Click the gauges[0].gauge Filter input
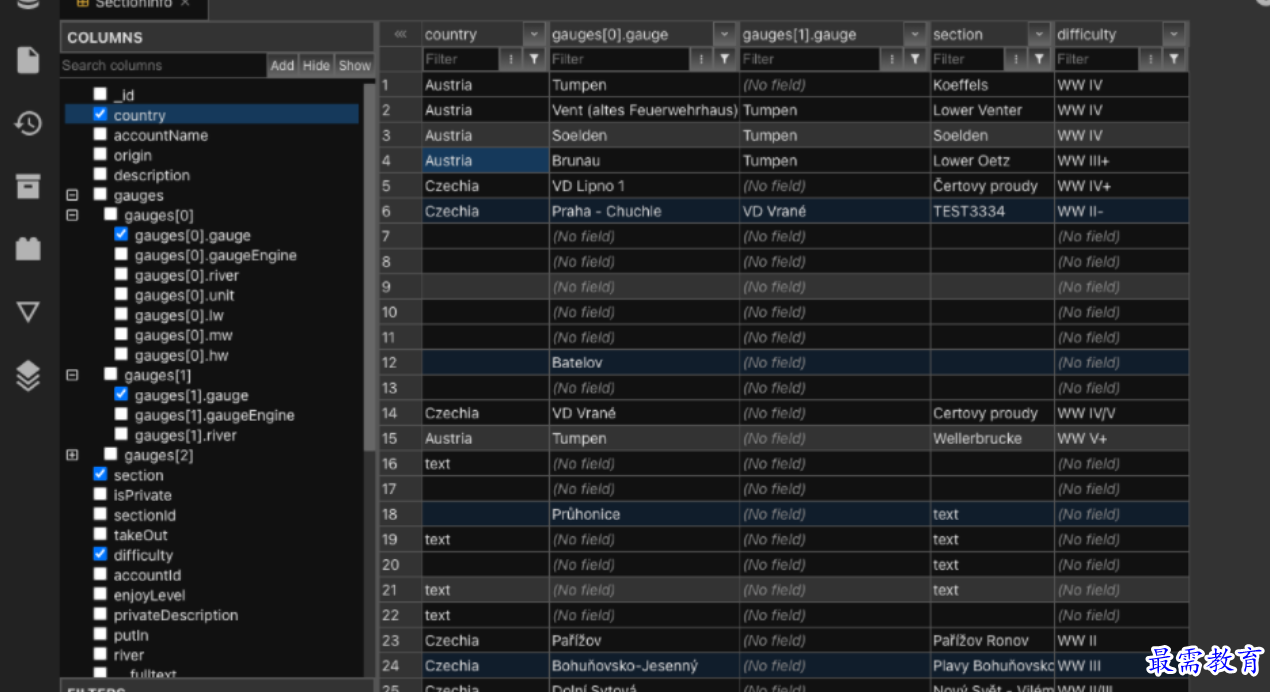Screen dimensions: 1270x692 (x=621, y=59)
